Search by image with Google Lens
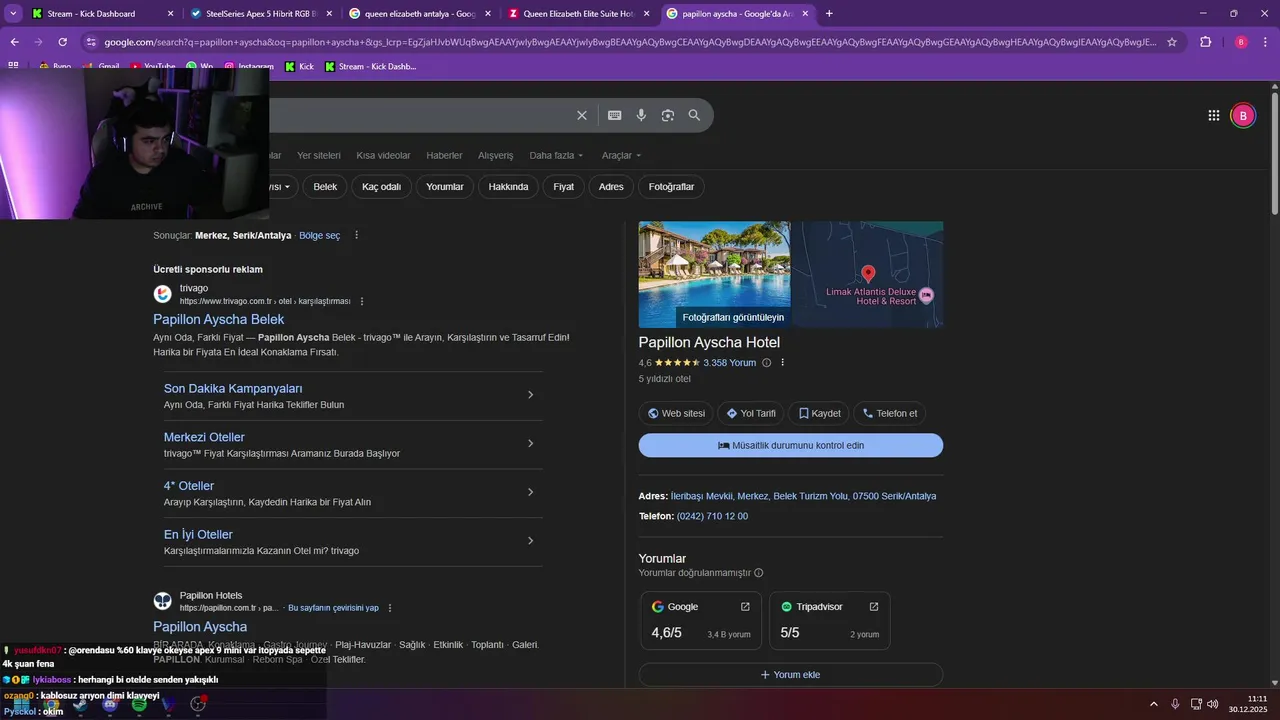The image size is (1280, 720). [668, 116]
